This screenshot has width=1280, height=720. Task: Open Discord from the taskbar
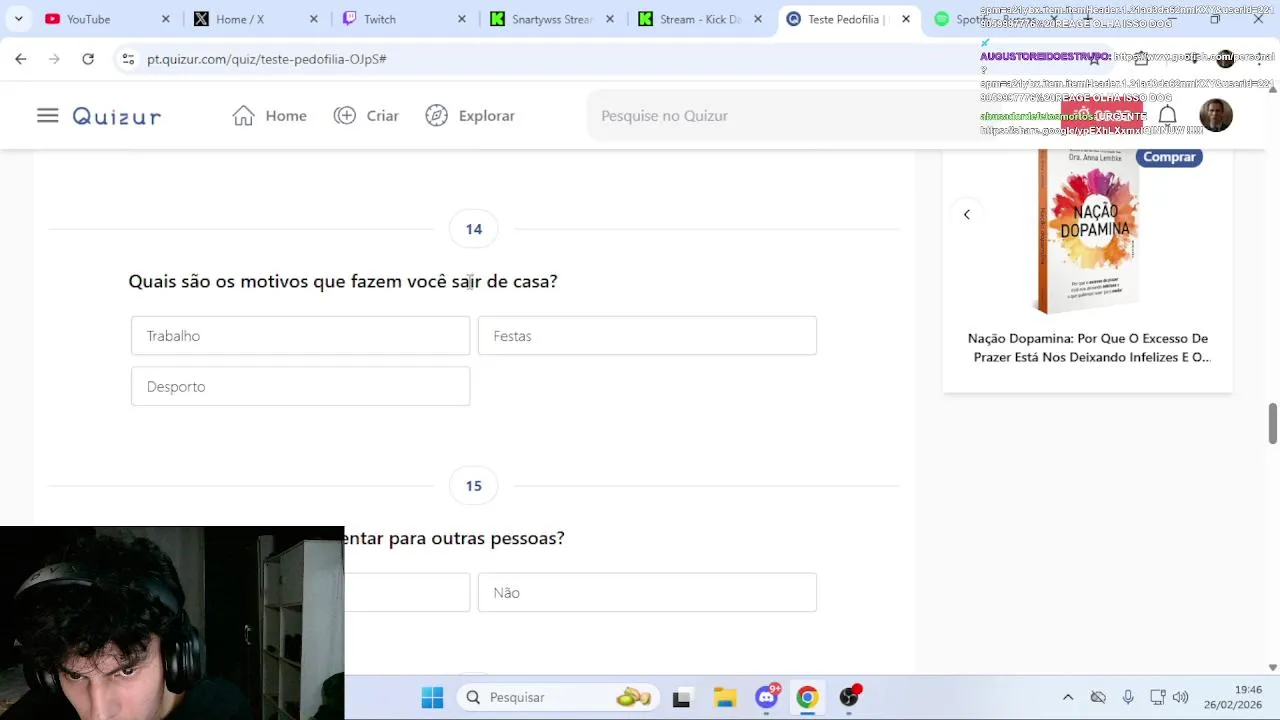(767, 697)
